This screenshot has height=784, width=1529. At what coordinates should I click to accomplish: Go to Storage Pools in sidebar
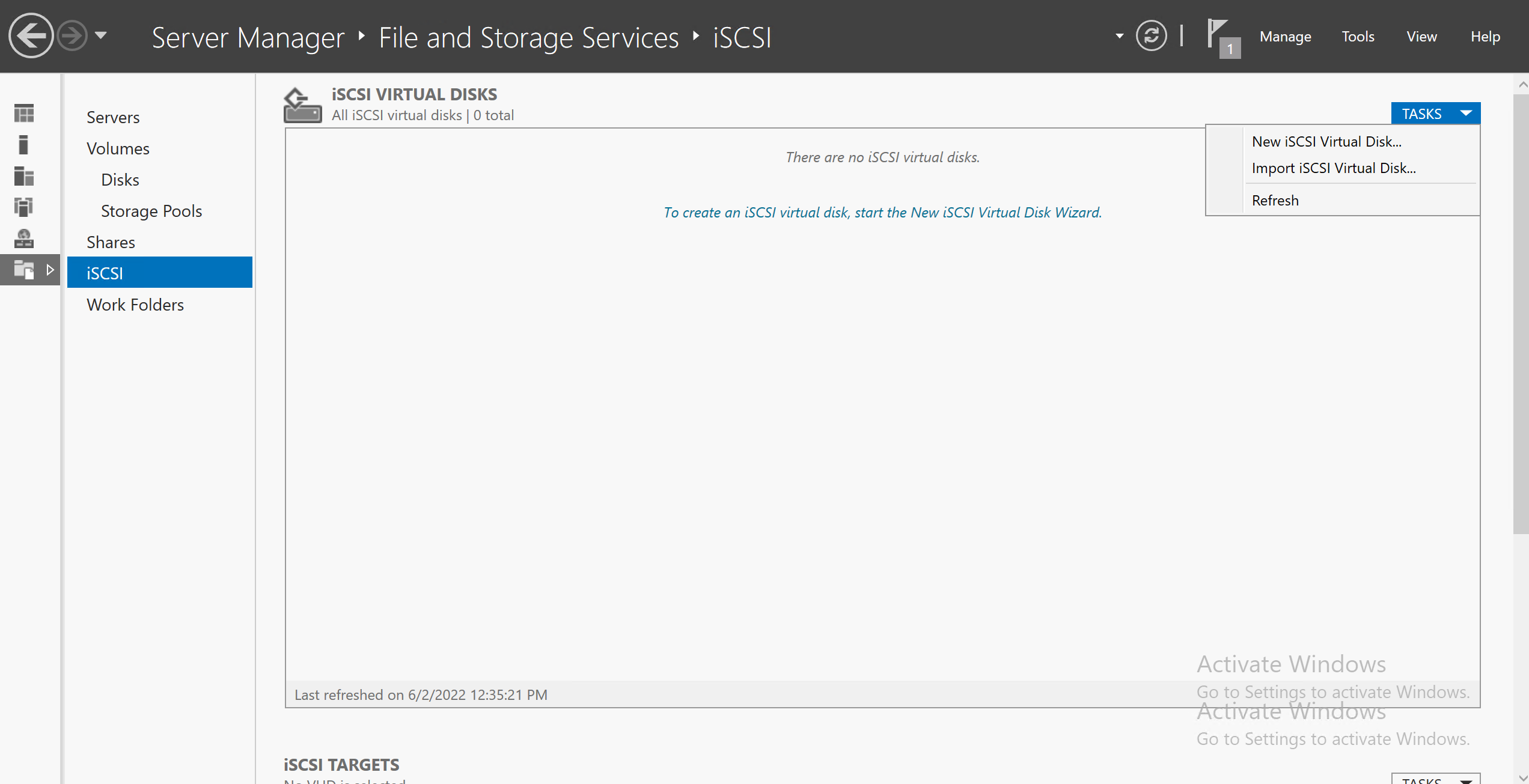(151, 211)
